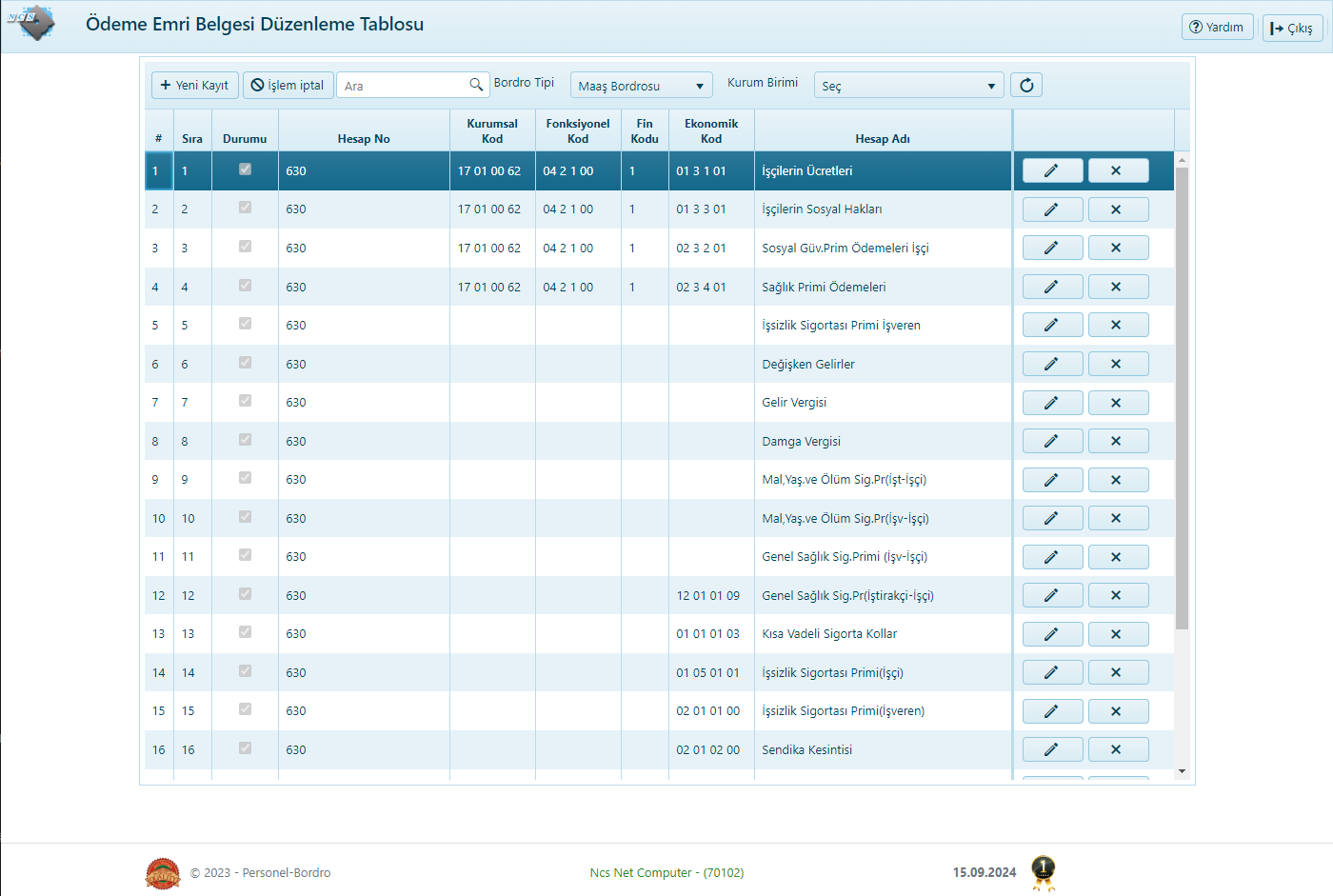Edit the Kısa Vadeli Sigorta Kollar row
Image resolution: width=1333 pixels, height=896 pixels.
pos(1052,634)
